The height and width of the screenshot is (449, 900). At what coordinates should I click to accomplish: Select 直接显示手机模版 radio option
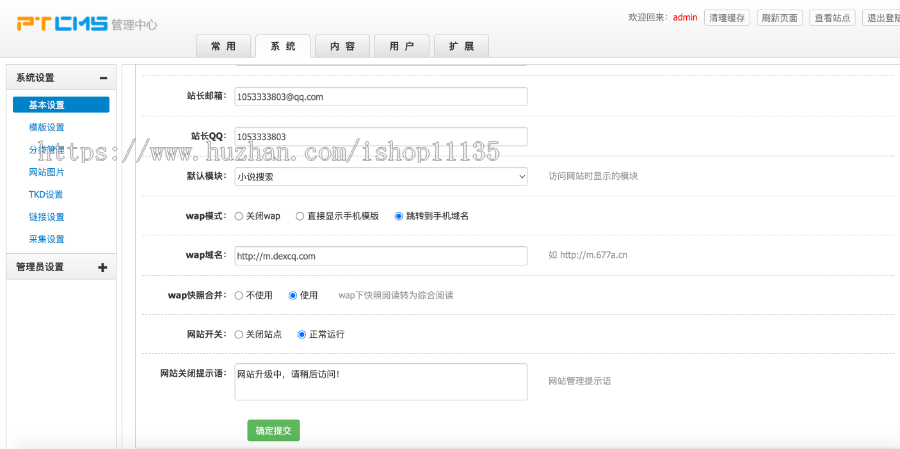[x=300, y=216]
